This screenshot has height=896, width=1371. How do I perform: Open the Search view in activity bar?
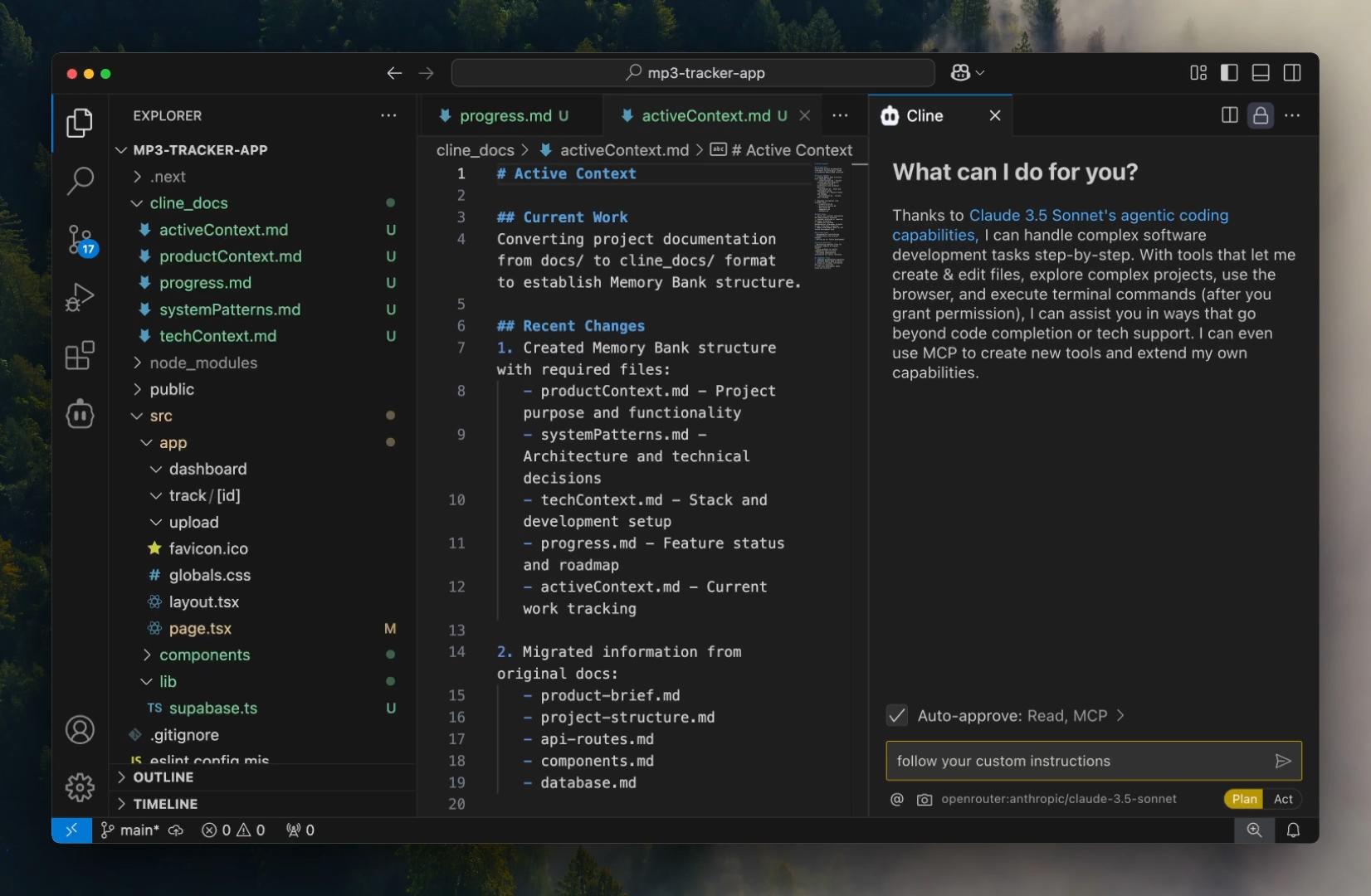pyautogui.click(x=80, y=180)
